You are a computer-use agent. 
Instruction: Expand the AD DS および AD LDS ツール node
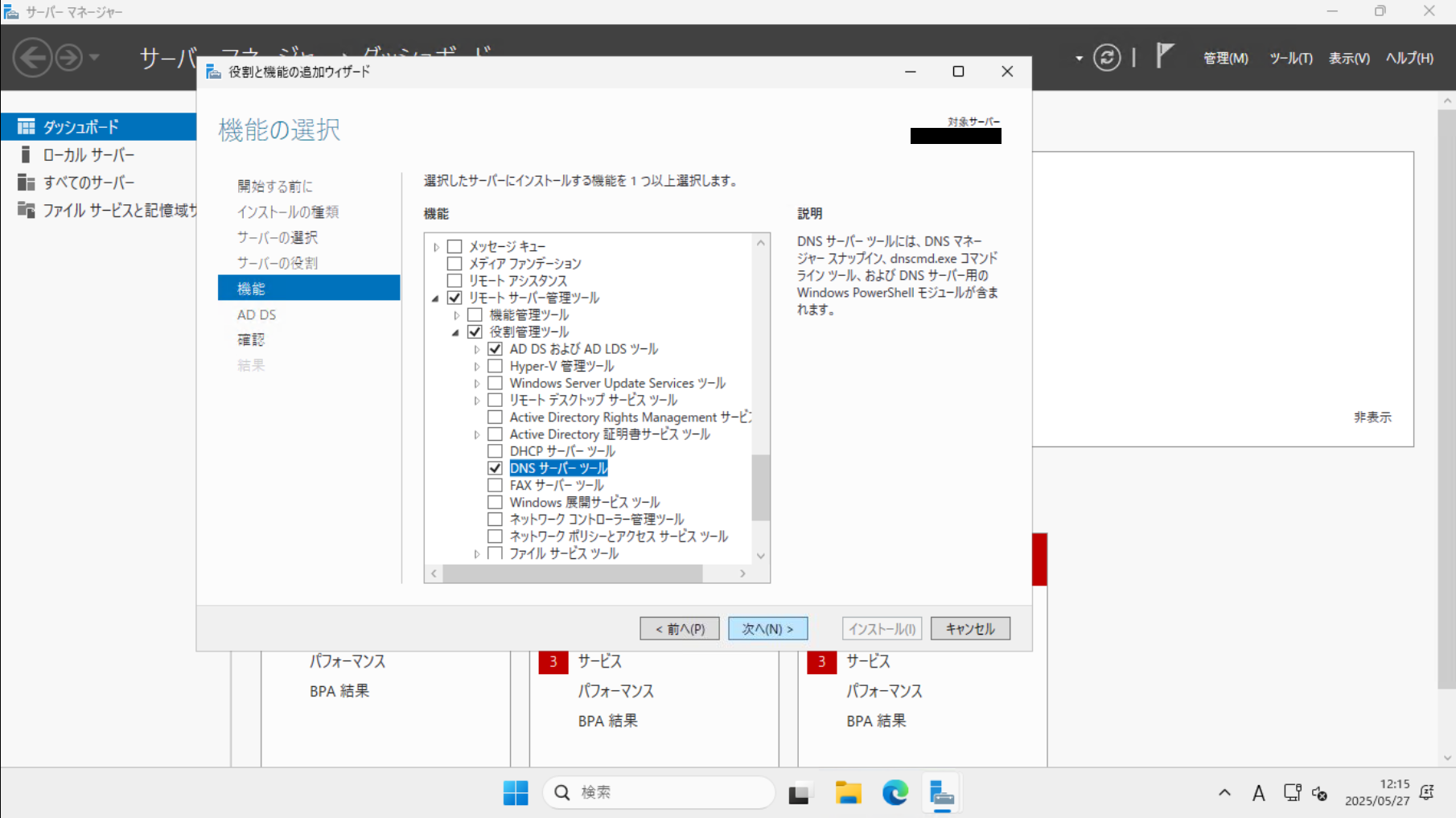476,349
